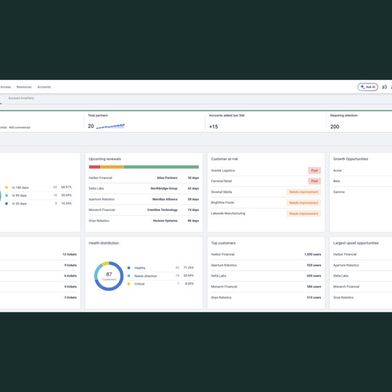Click the Largest upsell opportunities title
This screenshot has height=392, width=392.
pyautogui.click(x=356, y=243)
